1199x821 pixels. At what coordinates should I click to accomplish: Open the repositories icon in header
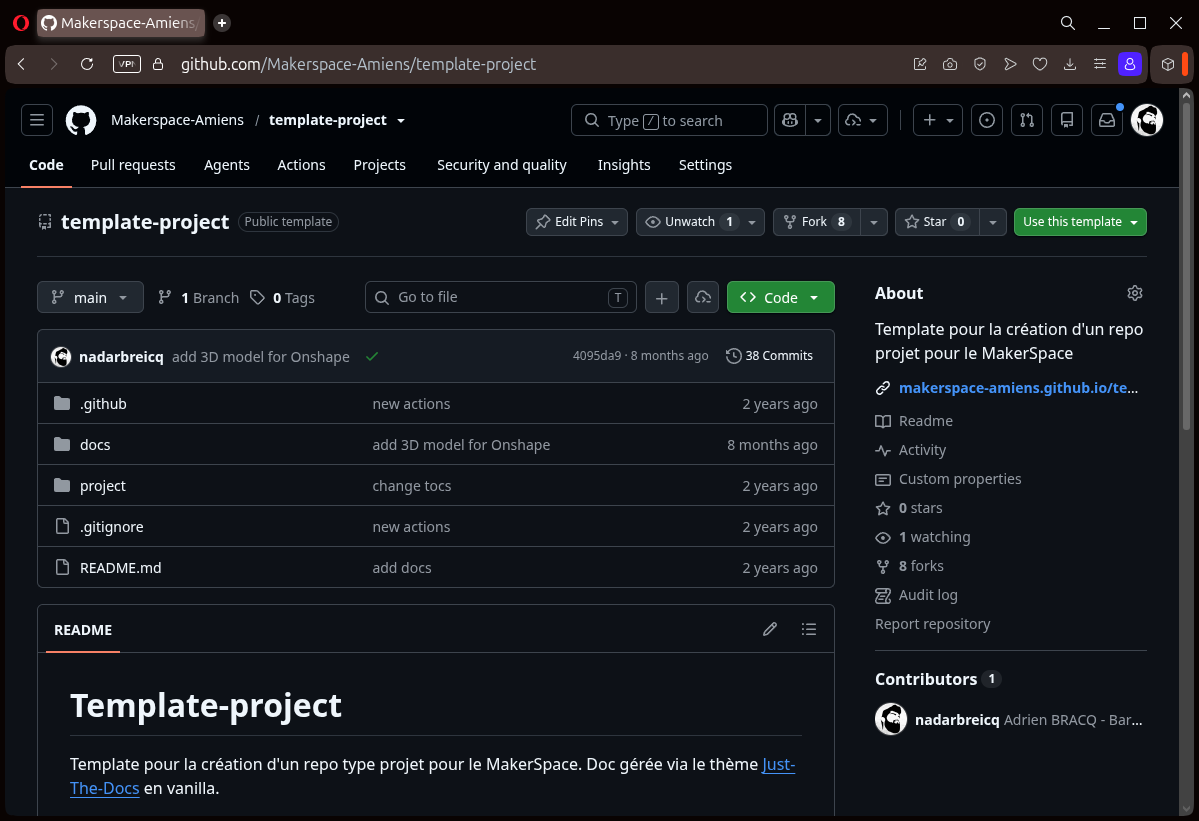point(1067,120)
